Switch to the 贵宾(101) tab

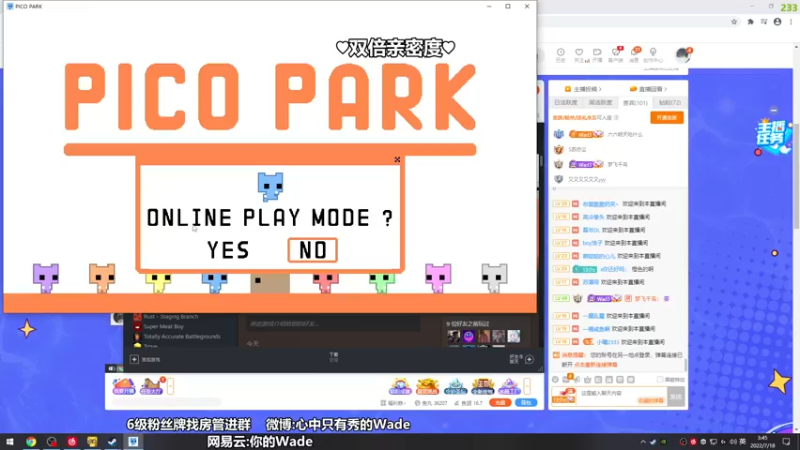pyautogui.click(x=635, y=103)
